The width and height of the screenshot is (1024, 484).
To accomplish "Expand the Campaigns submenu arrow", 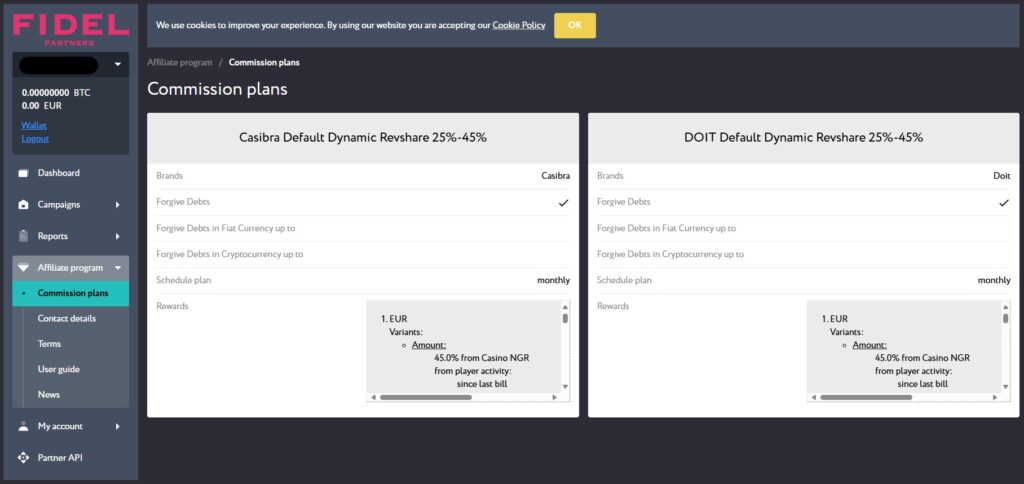I will (x=118, y=204).
